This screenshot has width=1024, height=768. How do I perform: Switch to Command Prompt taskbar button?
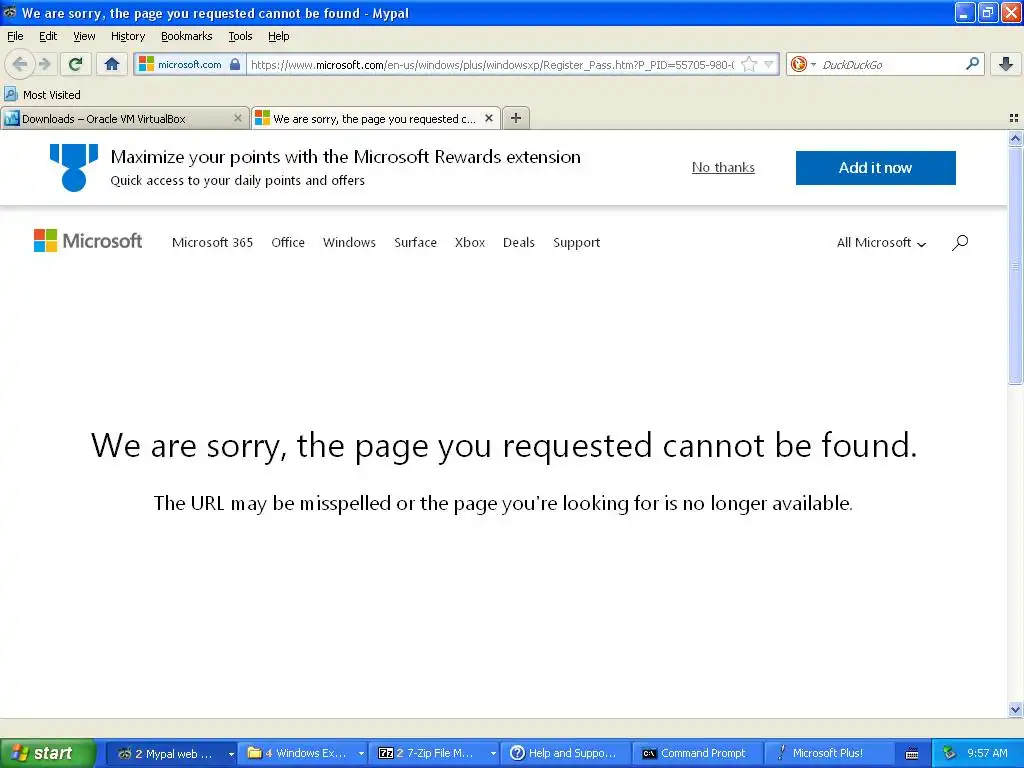[696, 753]
